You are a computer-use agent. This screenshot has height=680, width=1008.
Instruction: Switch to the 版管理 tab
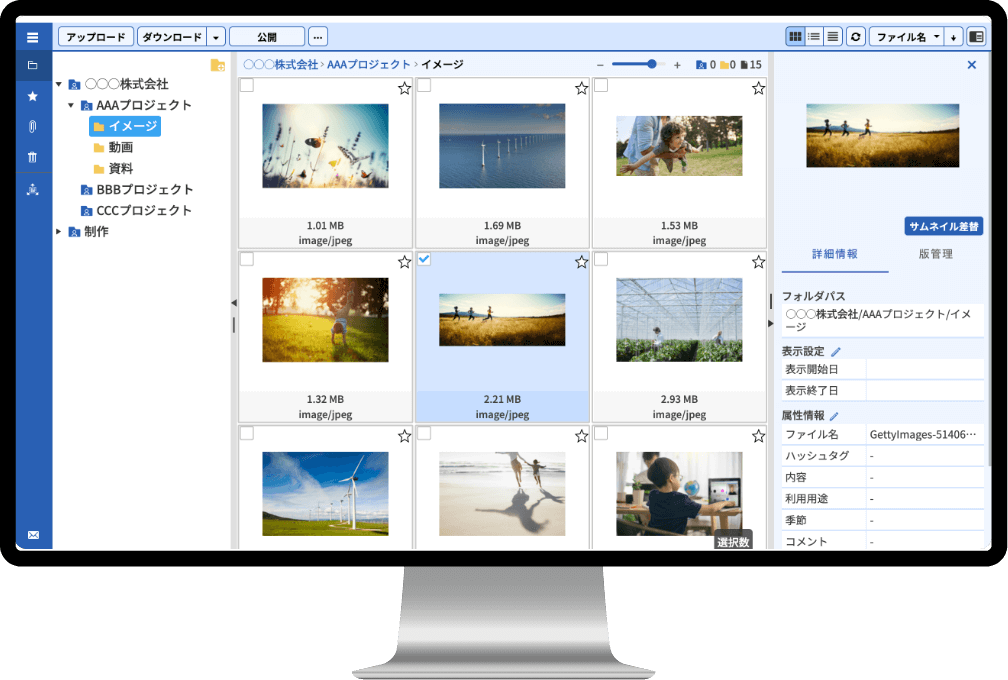coord(935,255)
